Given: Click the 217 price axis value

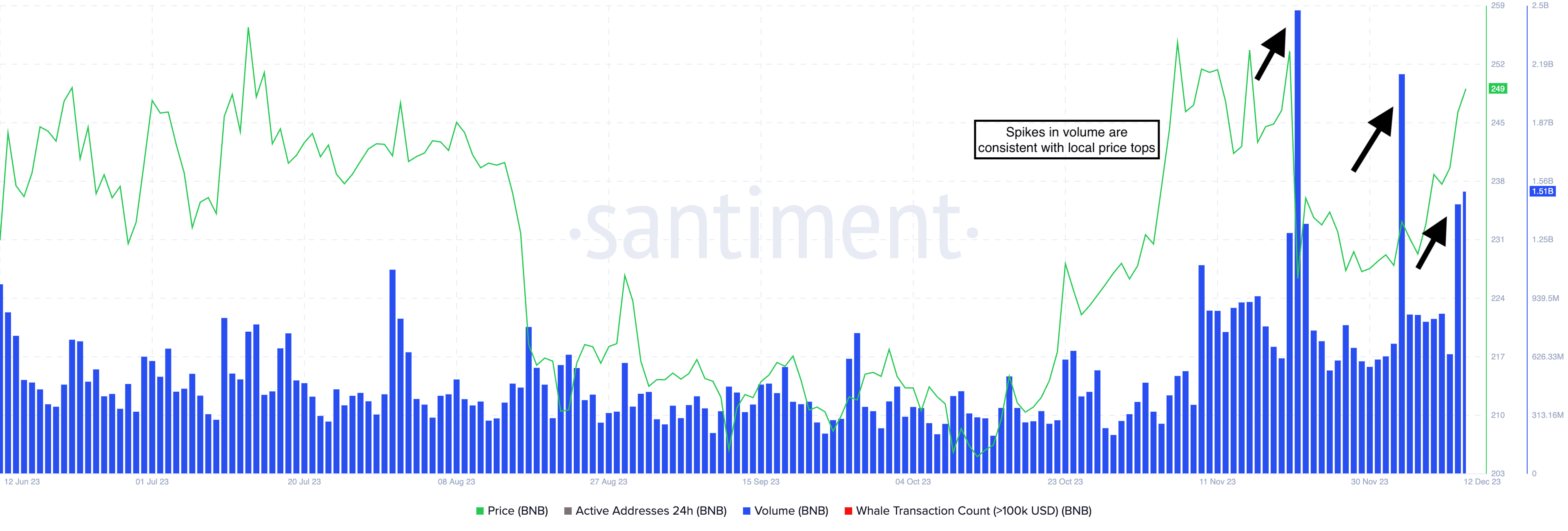Looking at the screenshot, I should pos(1497,357).
